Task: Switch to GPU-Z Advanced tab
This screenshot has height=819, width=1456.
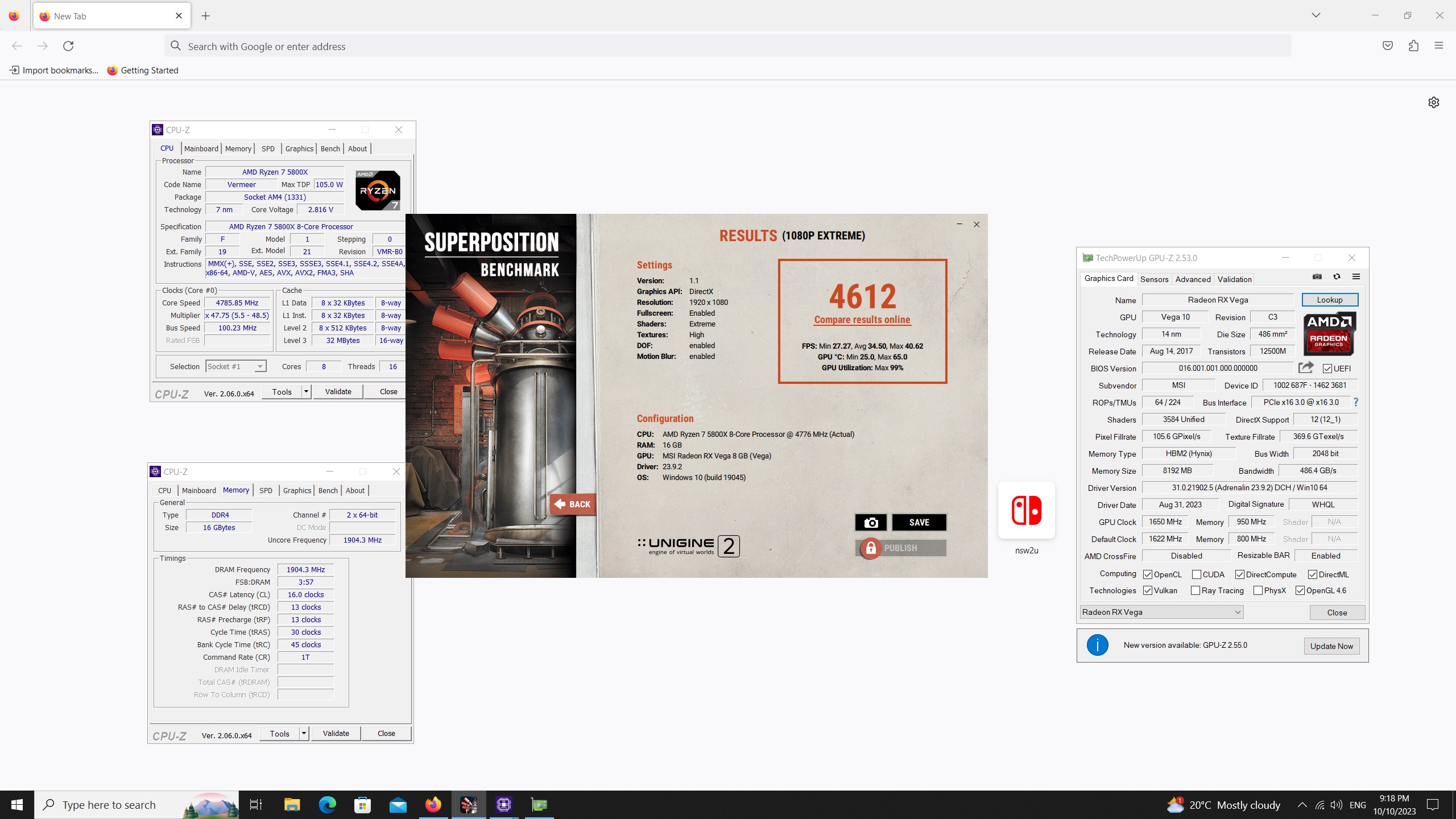Action: (1193, 279)
